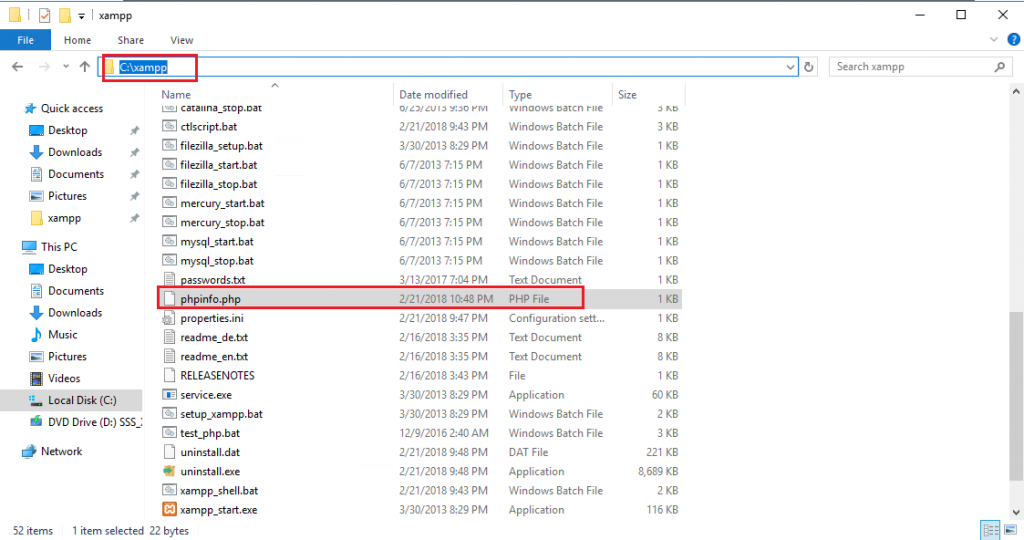This screenshot has width=1024, height=540.
Task: Select the filezilla_stop.bat file
Action: 219,184
